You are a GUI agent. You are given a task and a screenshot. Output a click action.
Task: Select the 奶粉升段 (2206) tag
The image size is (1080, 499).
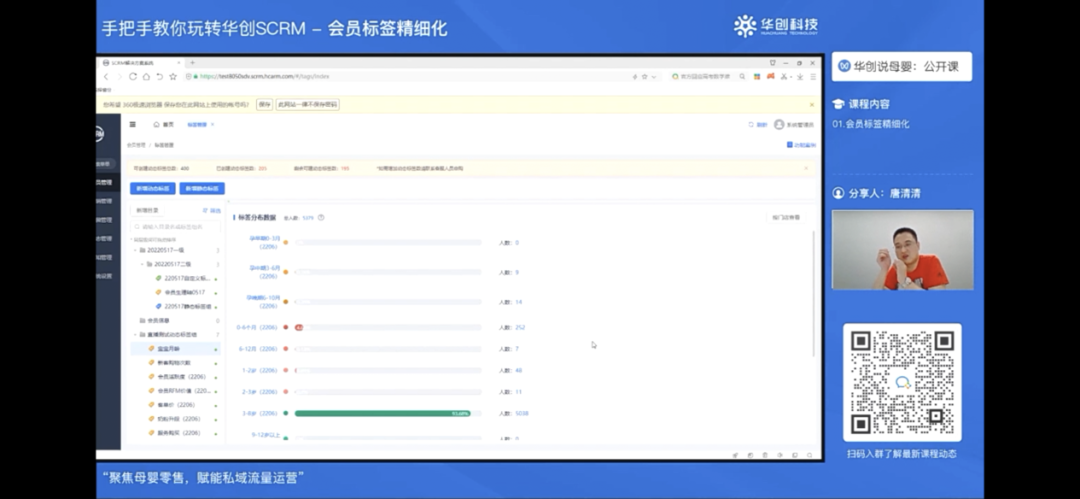coord(174,418)
